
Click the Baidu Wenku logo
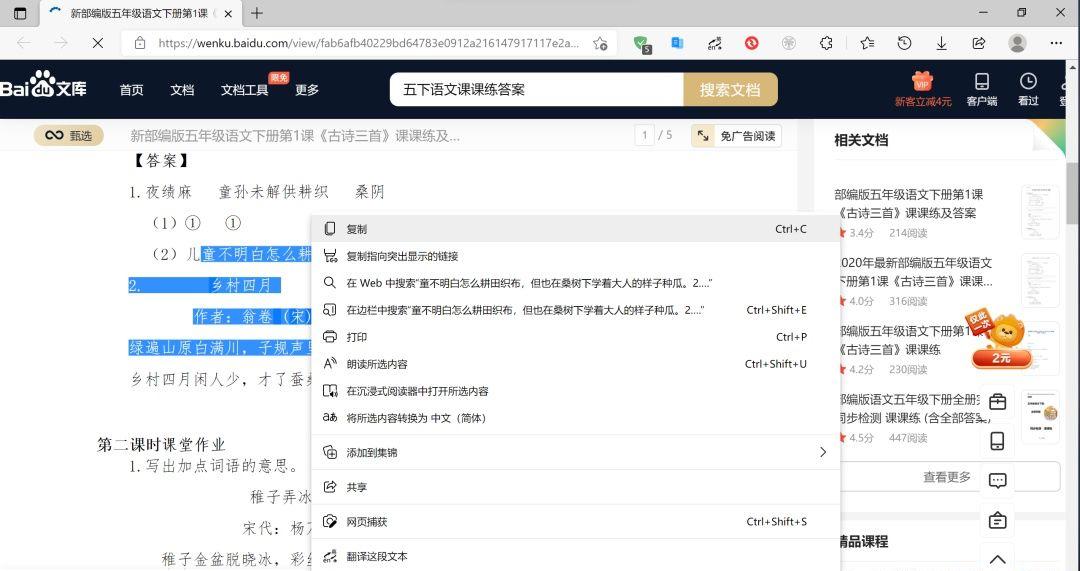pyautogui.click(x=43, y=85)
